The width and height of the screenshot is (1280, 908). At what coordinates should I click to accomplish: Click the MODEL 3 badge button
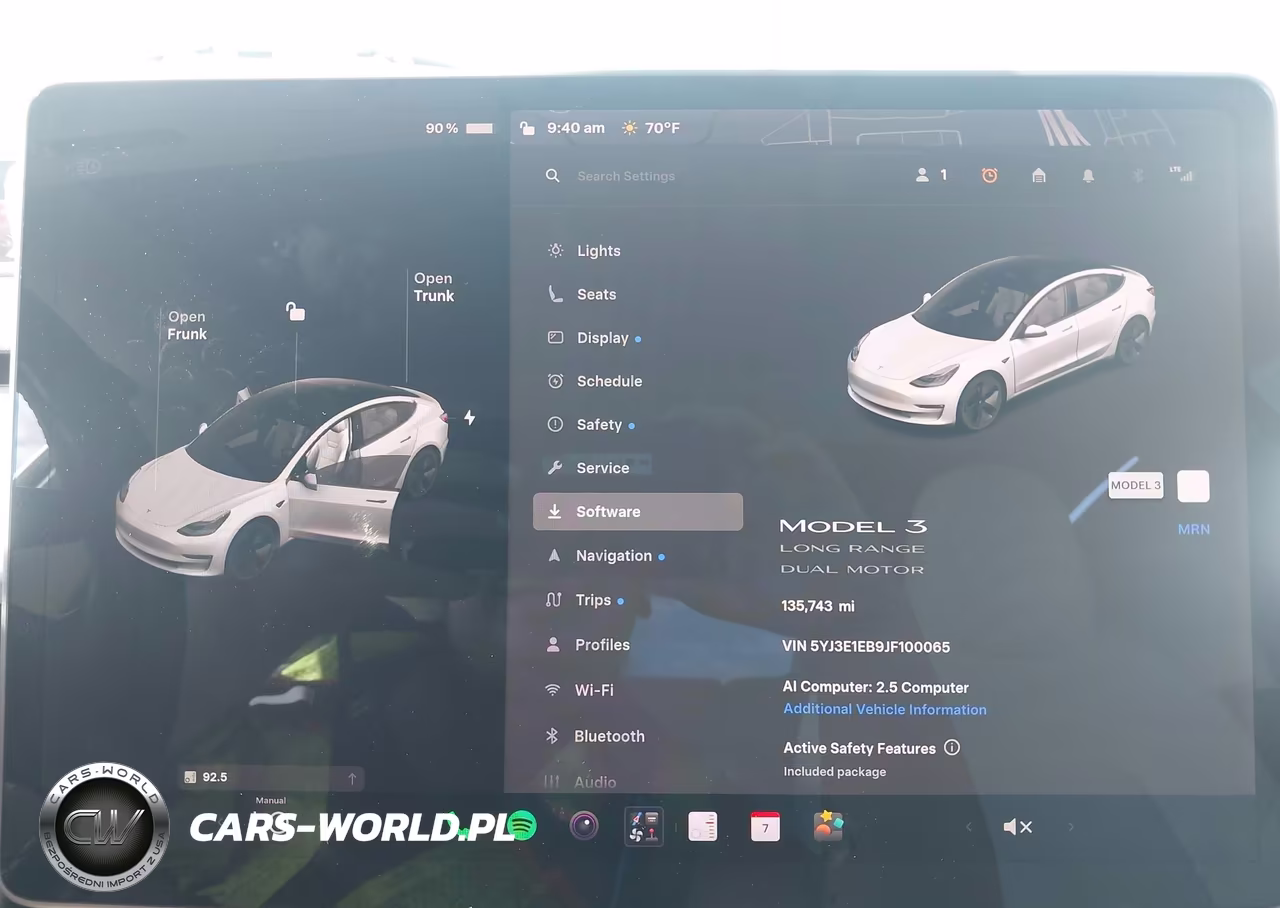point(1136,485)
